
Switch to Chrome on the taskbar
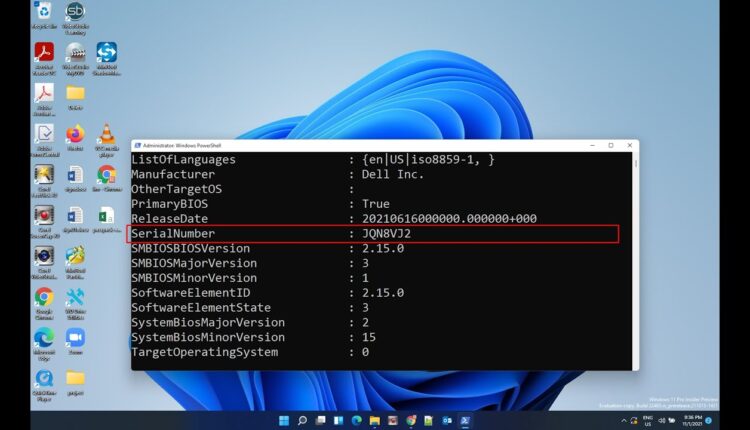pyautogui.click(x=411, y=420)
